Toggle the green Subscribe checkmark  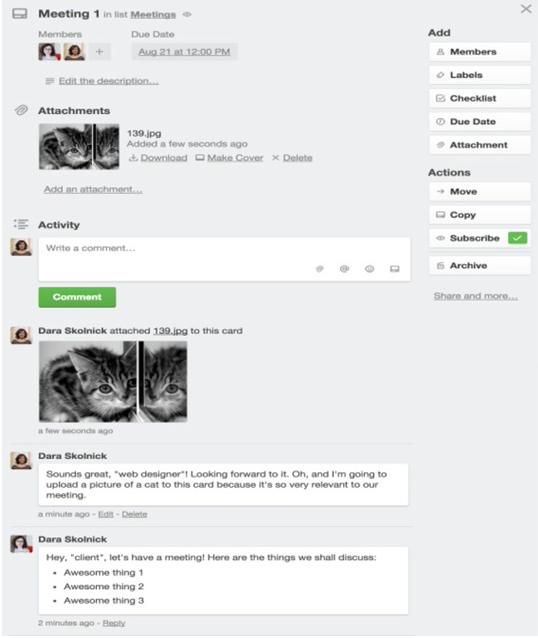pyautogui.click(x=518, y=238)
